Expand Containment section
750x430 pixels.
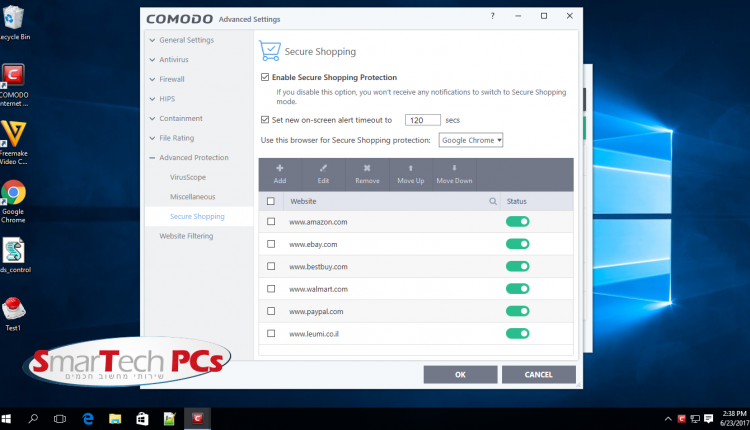pos(176,119)
